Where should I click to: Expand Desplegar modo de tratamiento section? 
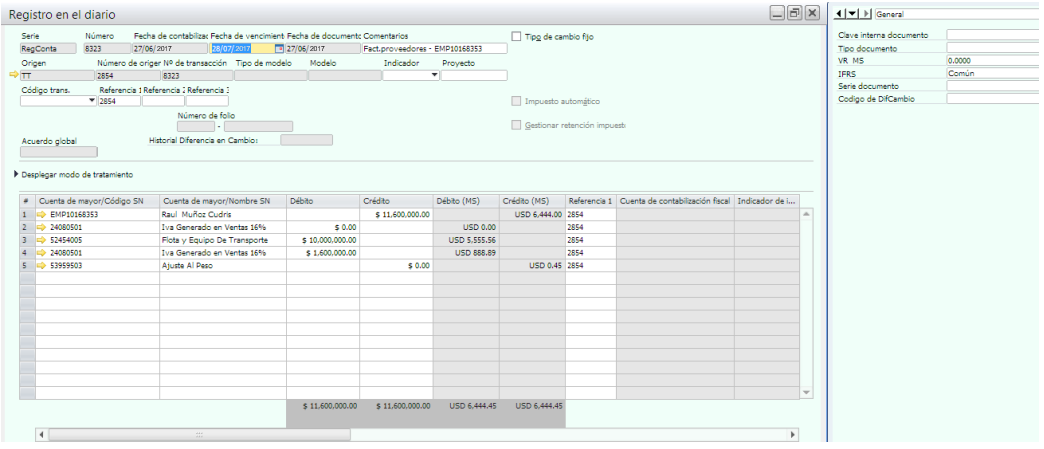(x=15, y=175)
